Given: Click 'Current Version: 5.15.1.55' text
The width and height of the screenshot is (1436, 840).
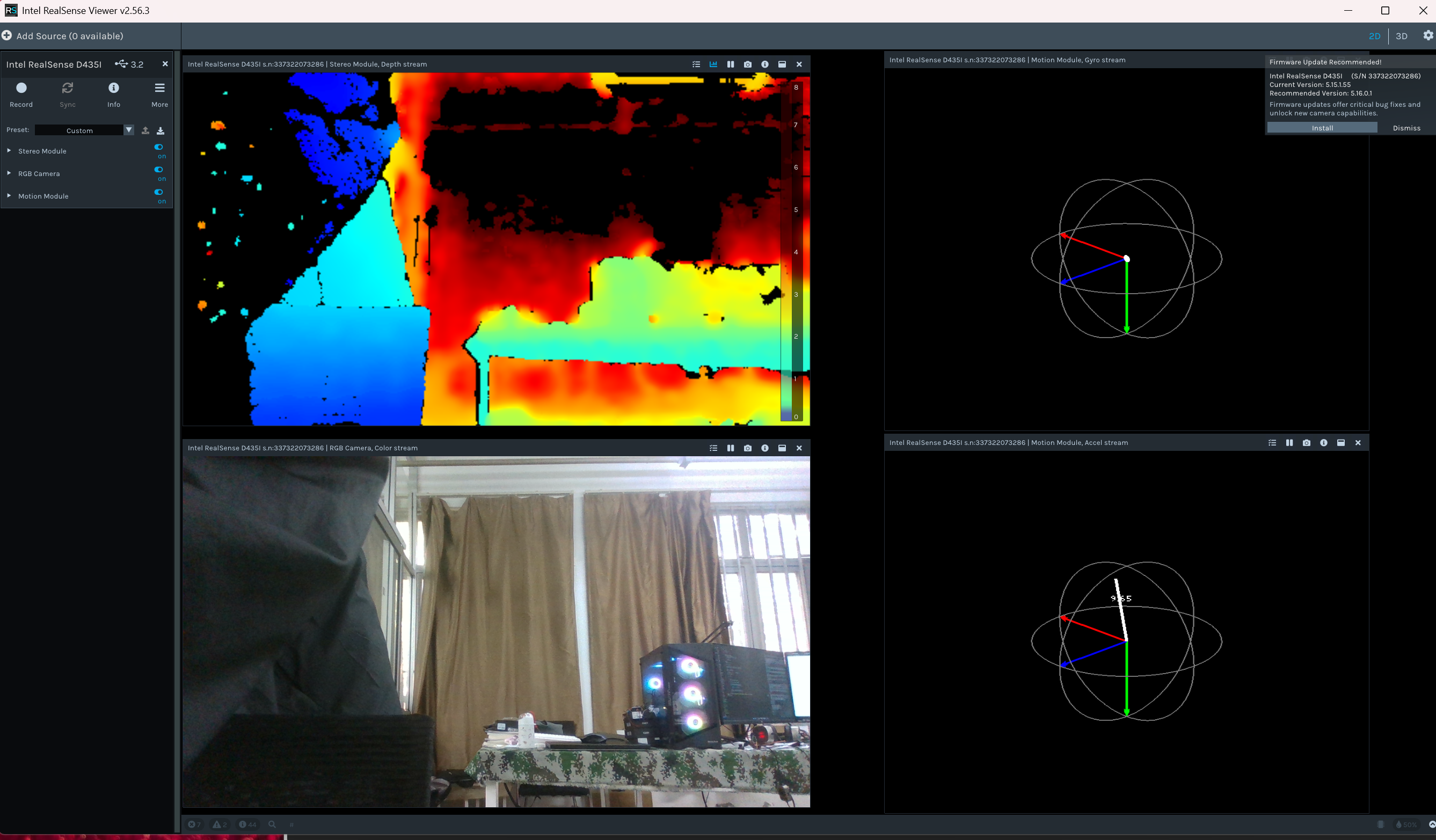Looking at the screenshot, I should click(x=1309, y=84).
